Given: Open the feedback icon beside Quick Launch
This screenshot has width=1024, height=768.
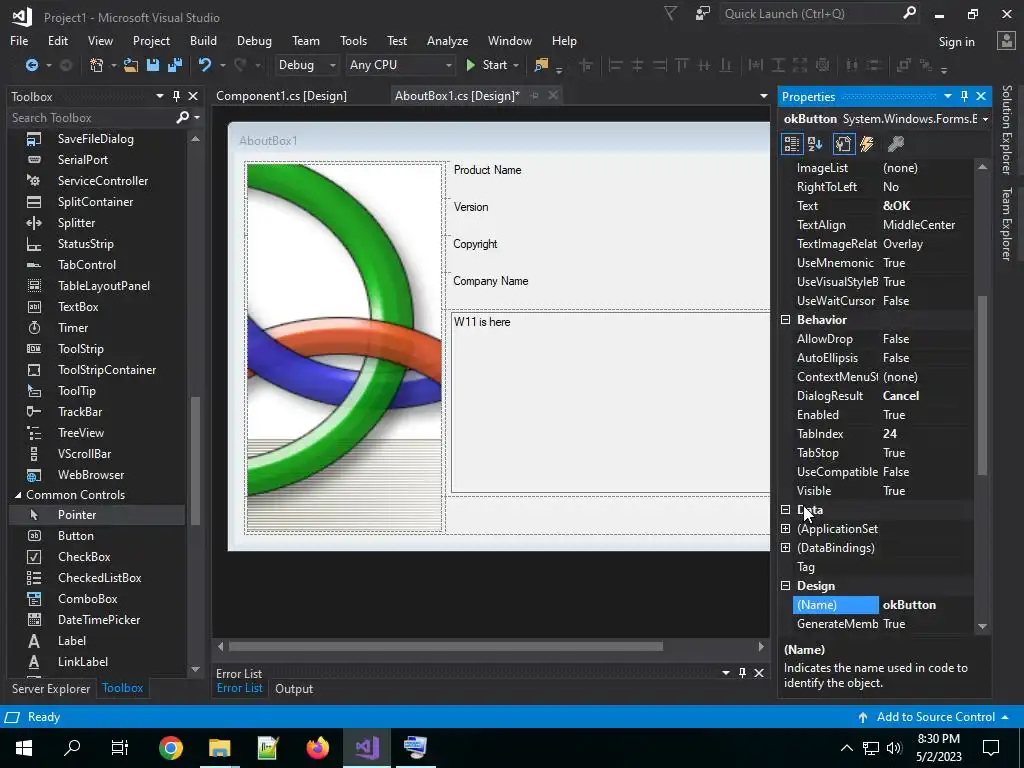Looking at the screenshot, I should click(x=703, y=13).
